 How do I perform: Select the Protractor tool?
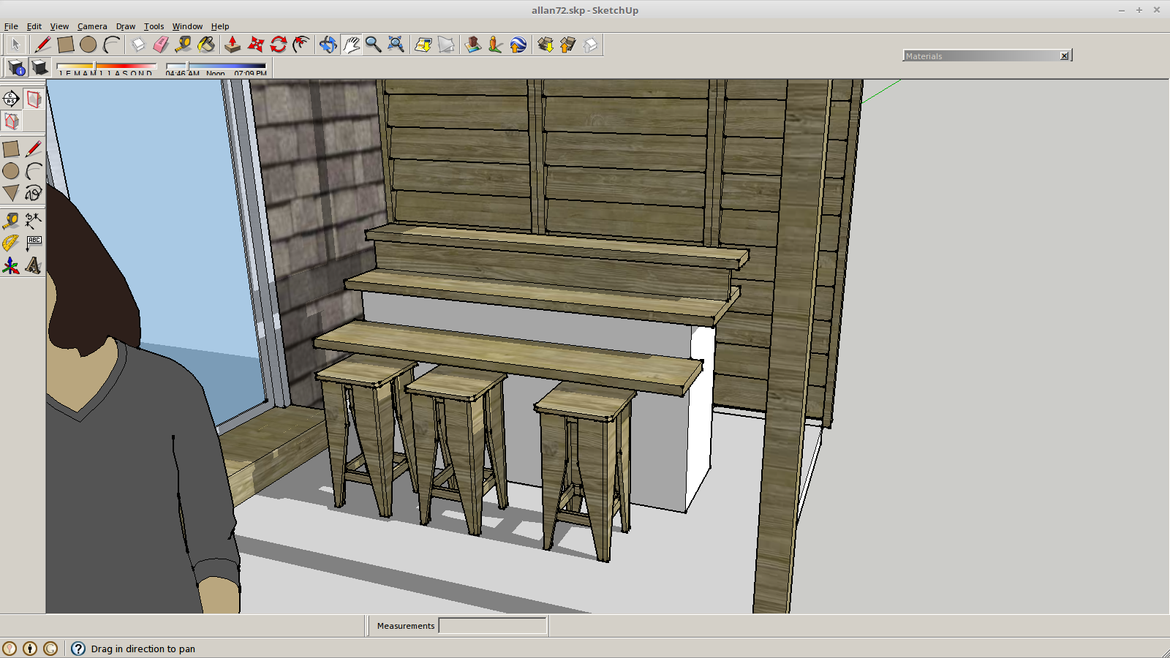click(11, 243)
